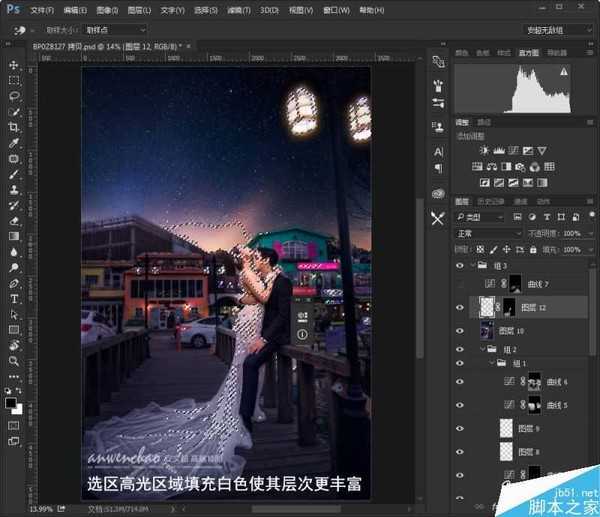Hide the 图层 12 layer
600x517 pixels.
coord(460,308)
